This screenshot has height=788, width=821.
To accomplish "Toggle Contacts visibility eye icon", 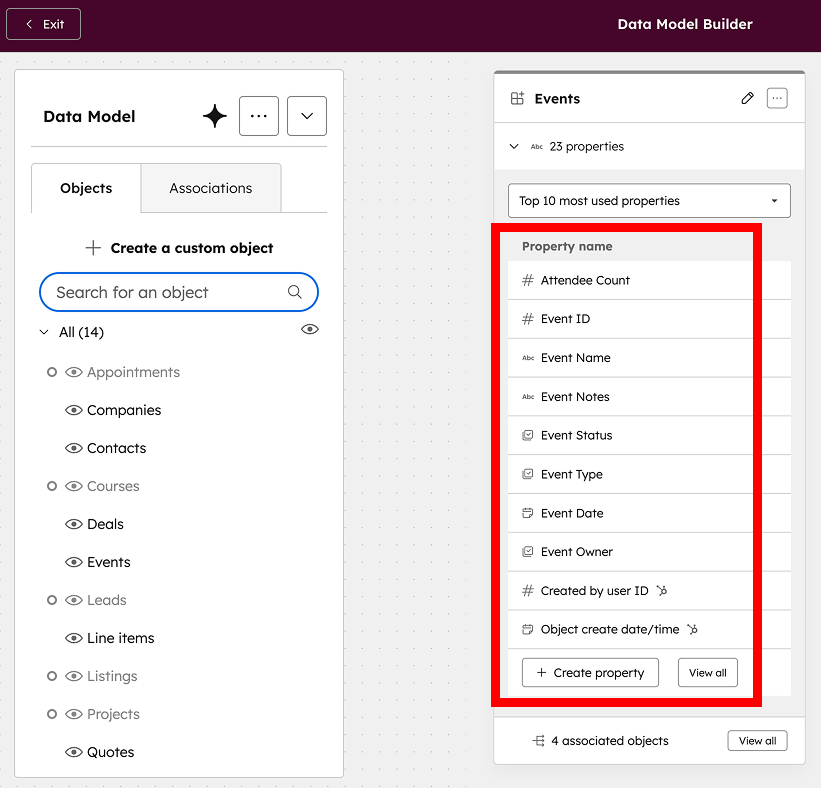I will (x=74, y=448).
